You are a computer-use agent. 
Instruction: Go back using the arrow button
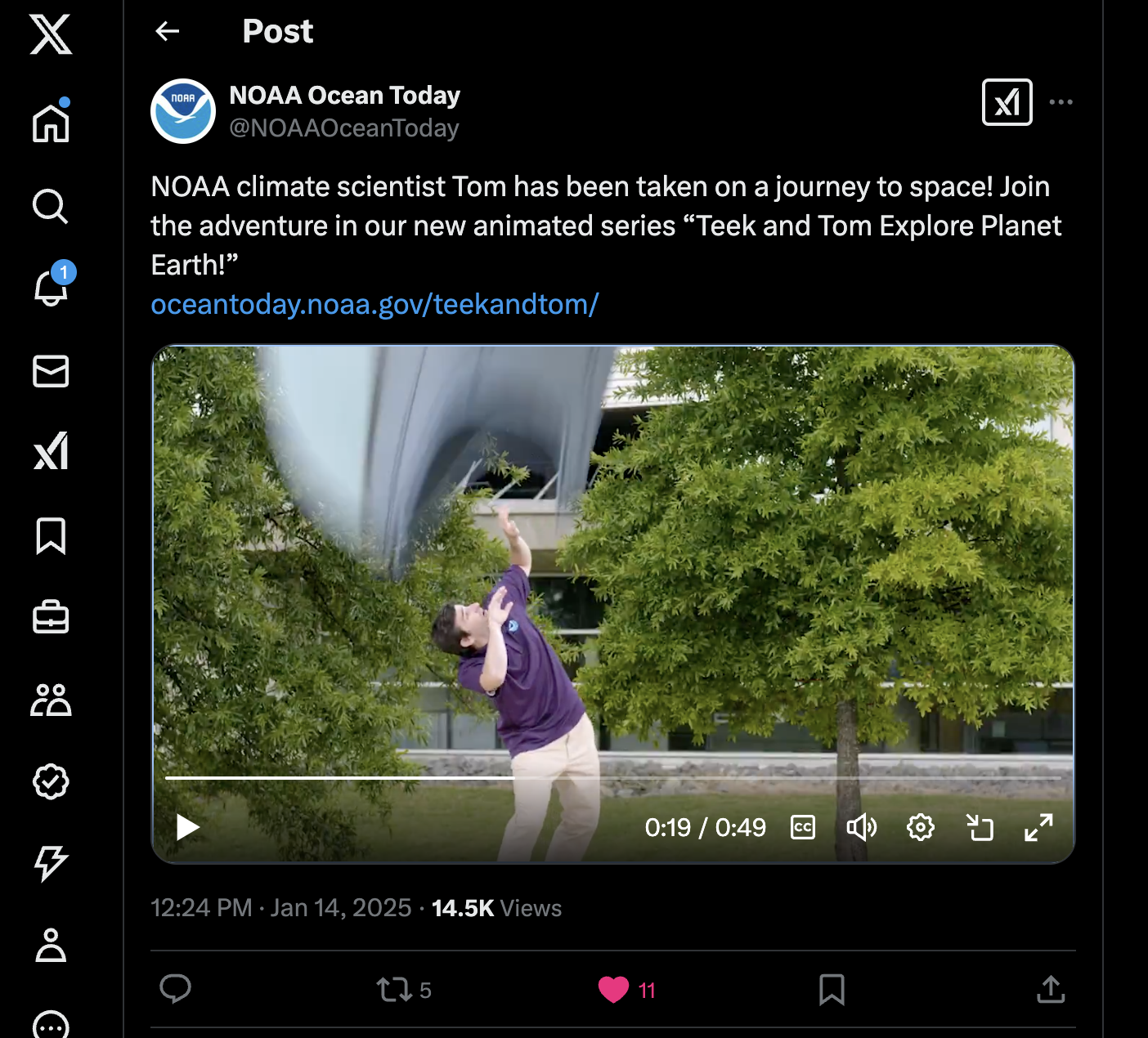click(x=168, y=31)
